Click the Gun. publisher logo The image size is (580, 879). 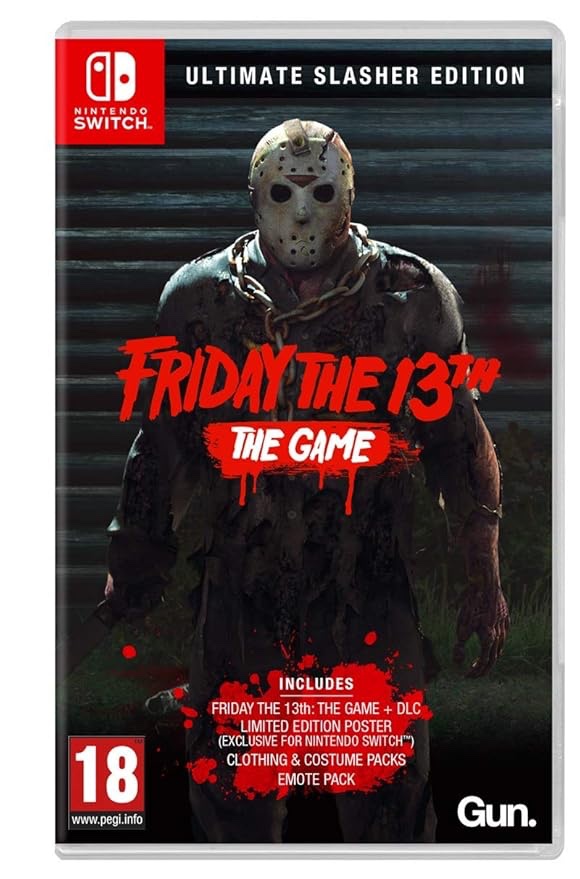[x=496, y=812]
